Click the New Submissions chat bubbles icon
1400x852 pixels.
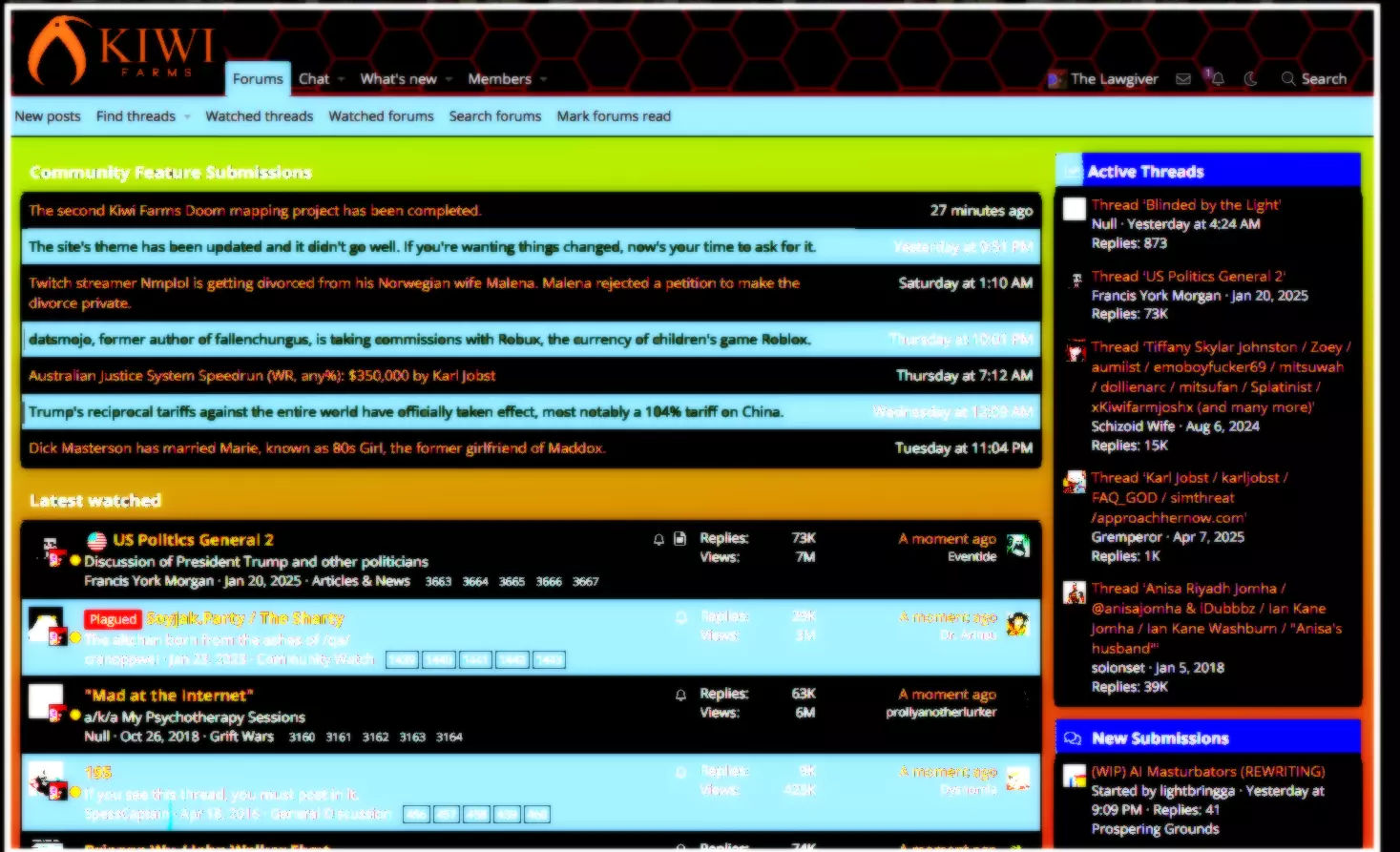coord(1073,738)
